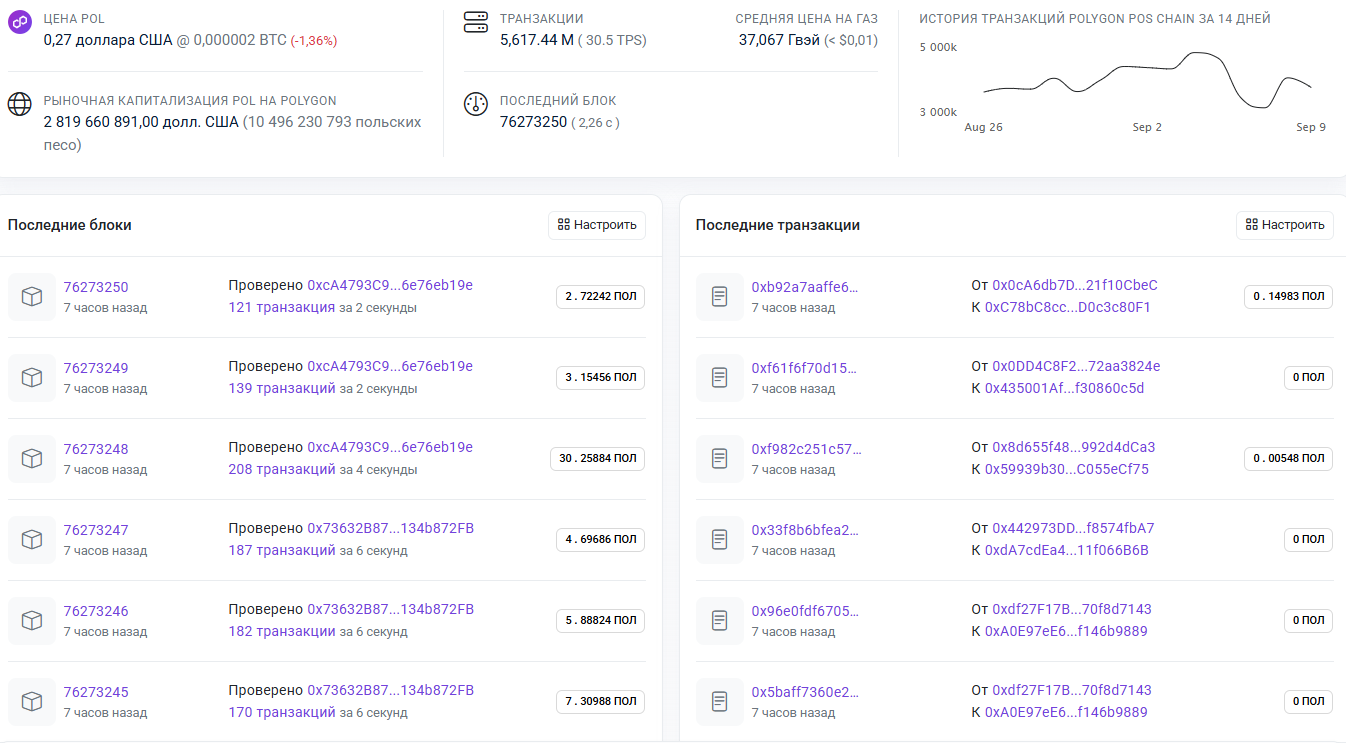This screenshot has height=743, width=1346.
Task: Click the 30.25884 ПОЛ reward badge
Action: point(598,459)
